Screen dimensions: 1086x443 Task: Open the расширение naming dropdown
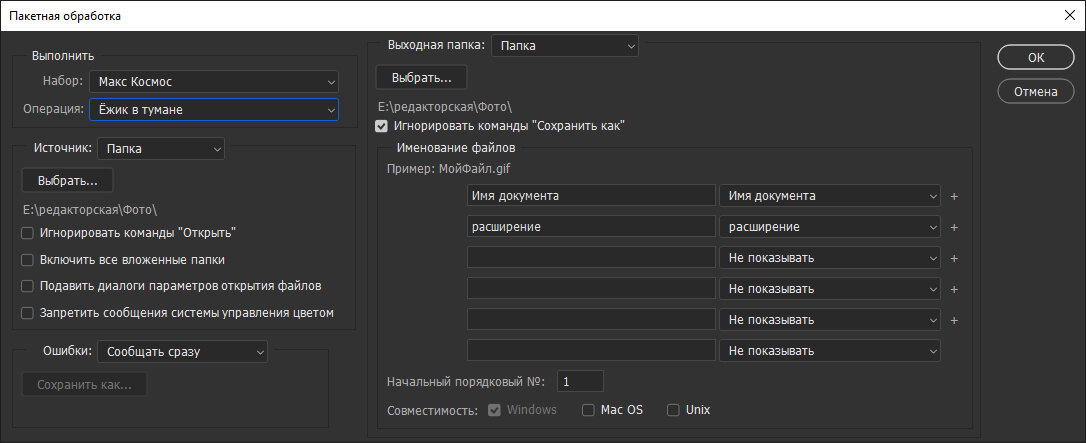tap(830, 226)
